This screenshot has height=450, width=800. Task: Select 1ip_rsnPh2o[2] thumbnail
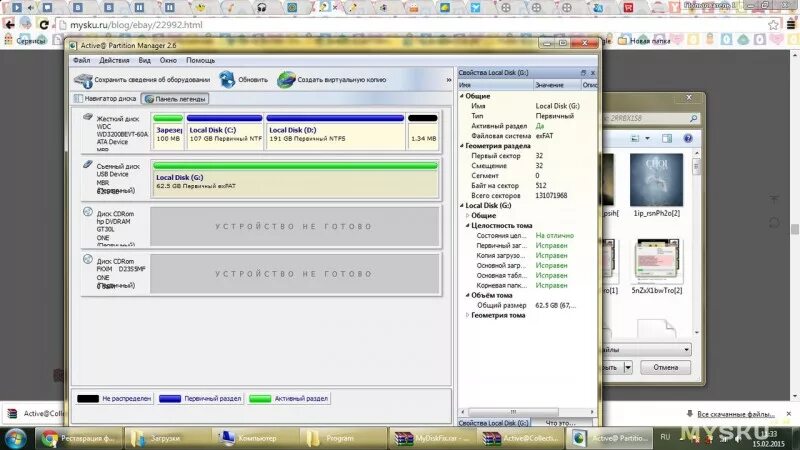[657, 185]
